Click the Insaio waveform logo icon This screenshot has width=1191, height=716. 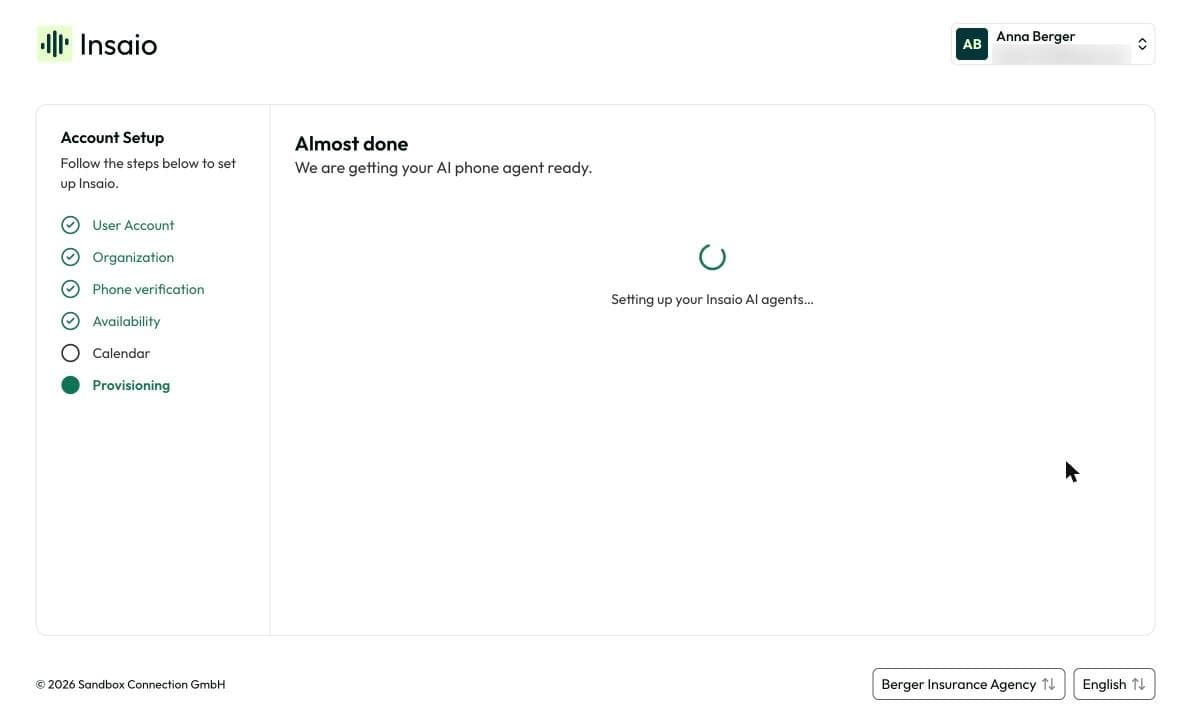pos(54,44)
